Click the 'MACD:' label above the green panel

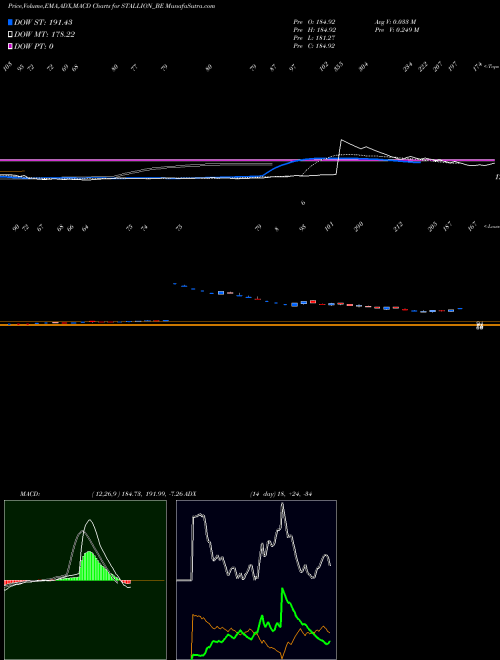coord(30,494)
